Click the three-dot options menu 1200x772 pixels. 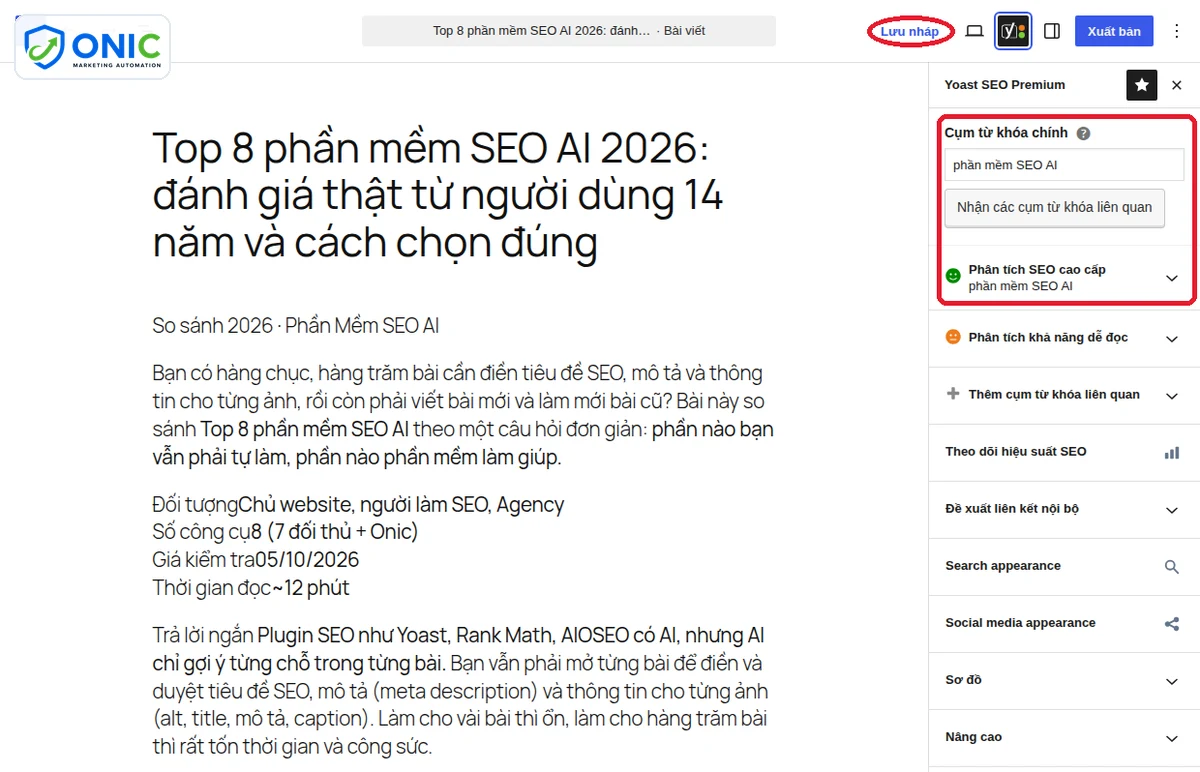click(x=1176, y=31)
